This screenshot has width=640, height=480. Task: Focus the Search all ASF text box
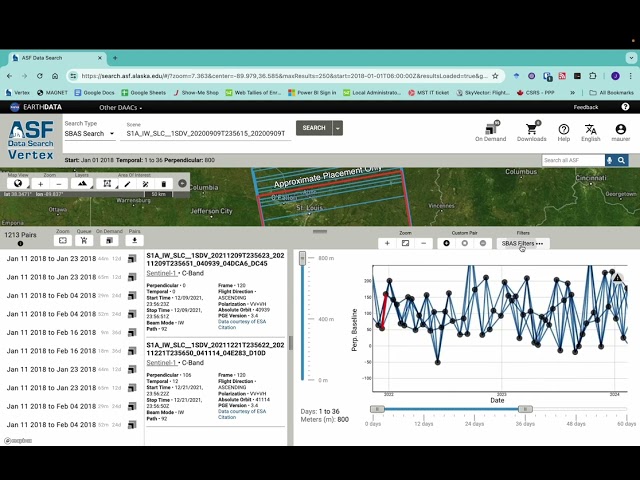[573, 160]
